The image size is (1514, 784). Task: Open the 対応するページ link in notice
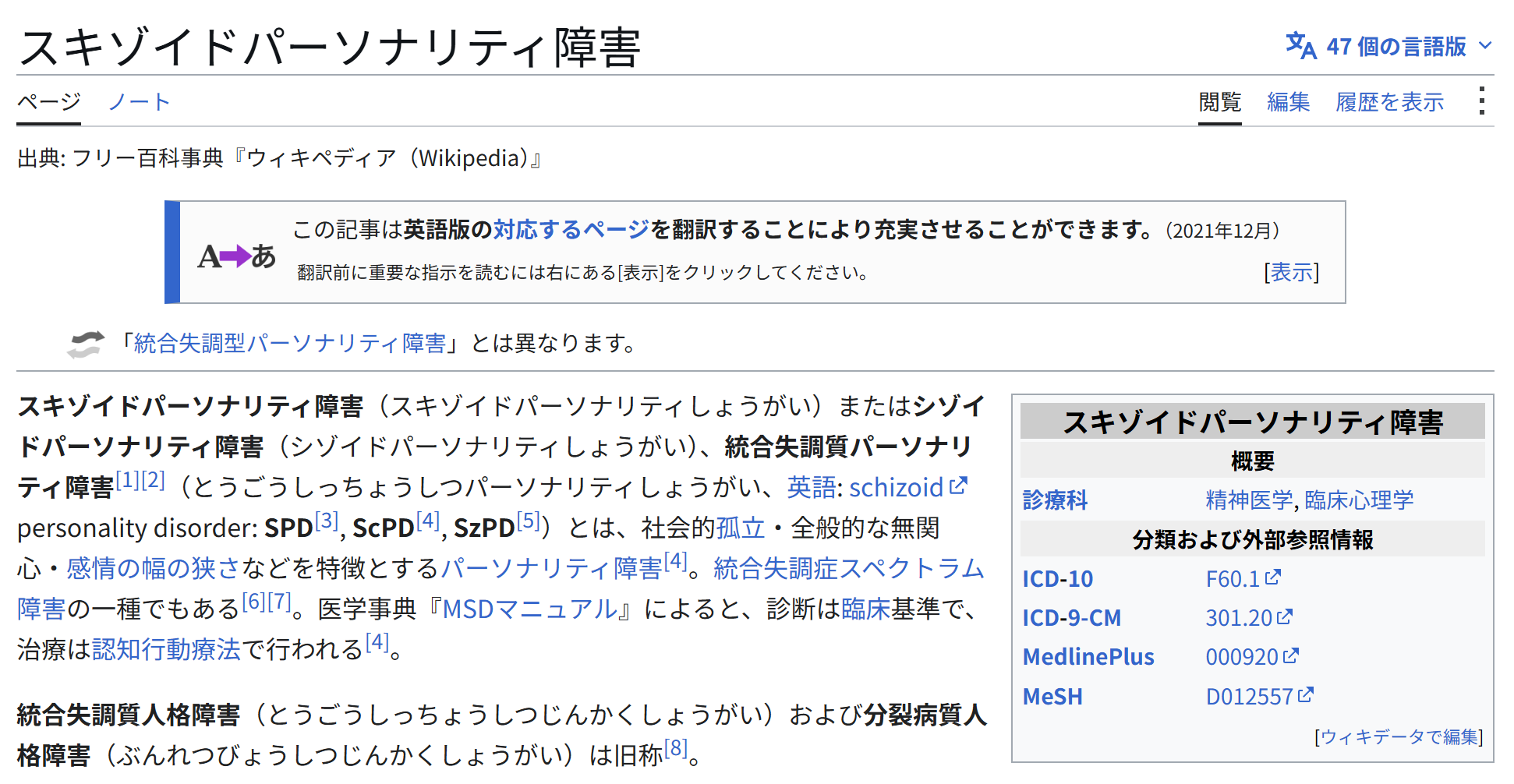click(x=571, y=229)
